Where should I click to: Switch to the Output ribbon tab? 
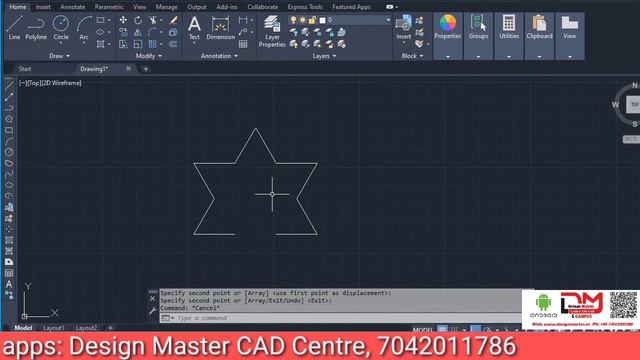tap(197, 7)
